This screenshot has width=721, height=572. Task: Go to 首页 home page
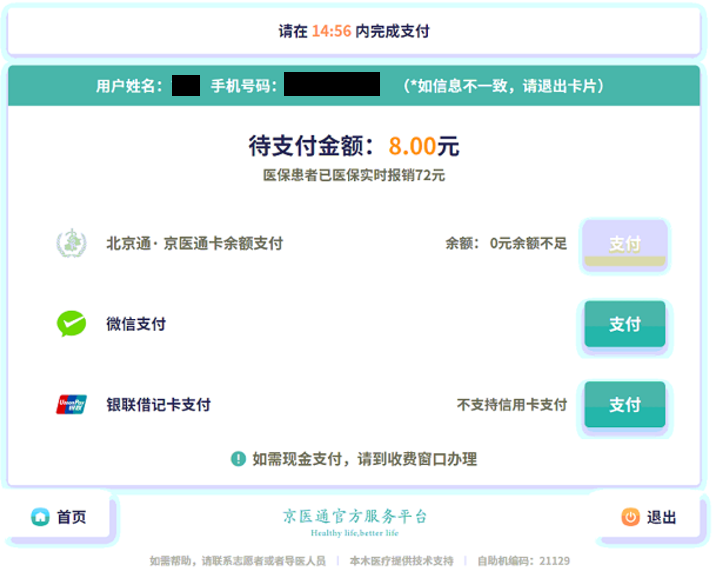click(59, 517)
